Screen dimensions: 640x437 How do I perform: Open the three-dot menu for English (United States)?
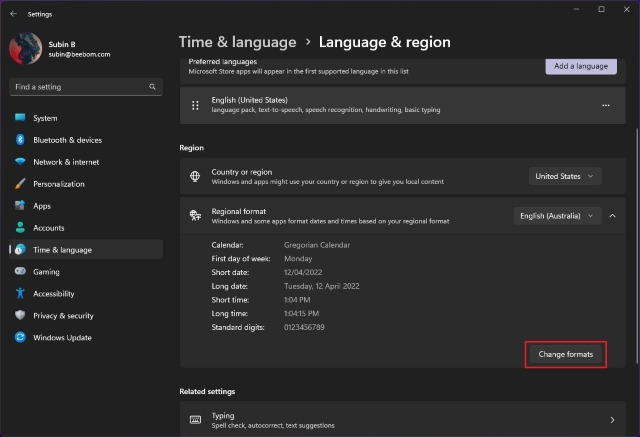point(606,105)
